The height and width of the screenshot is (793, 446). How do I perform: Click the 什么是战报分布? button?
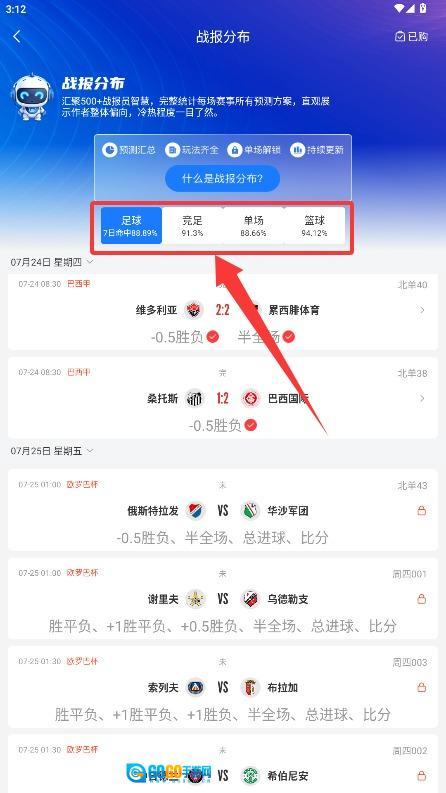point(222,179)
